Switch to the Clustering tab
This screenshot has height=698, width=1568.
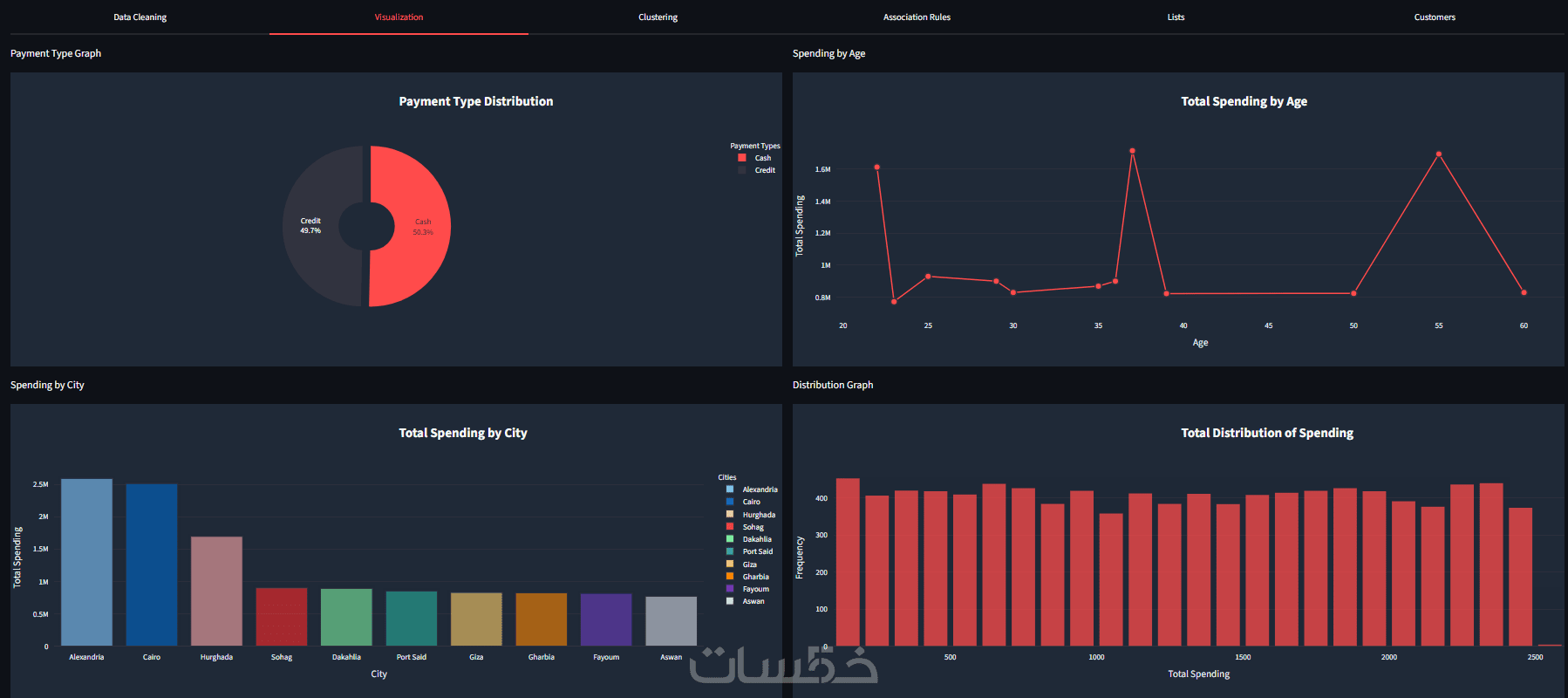pos(658,17)
